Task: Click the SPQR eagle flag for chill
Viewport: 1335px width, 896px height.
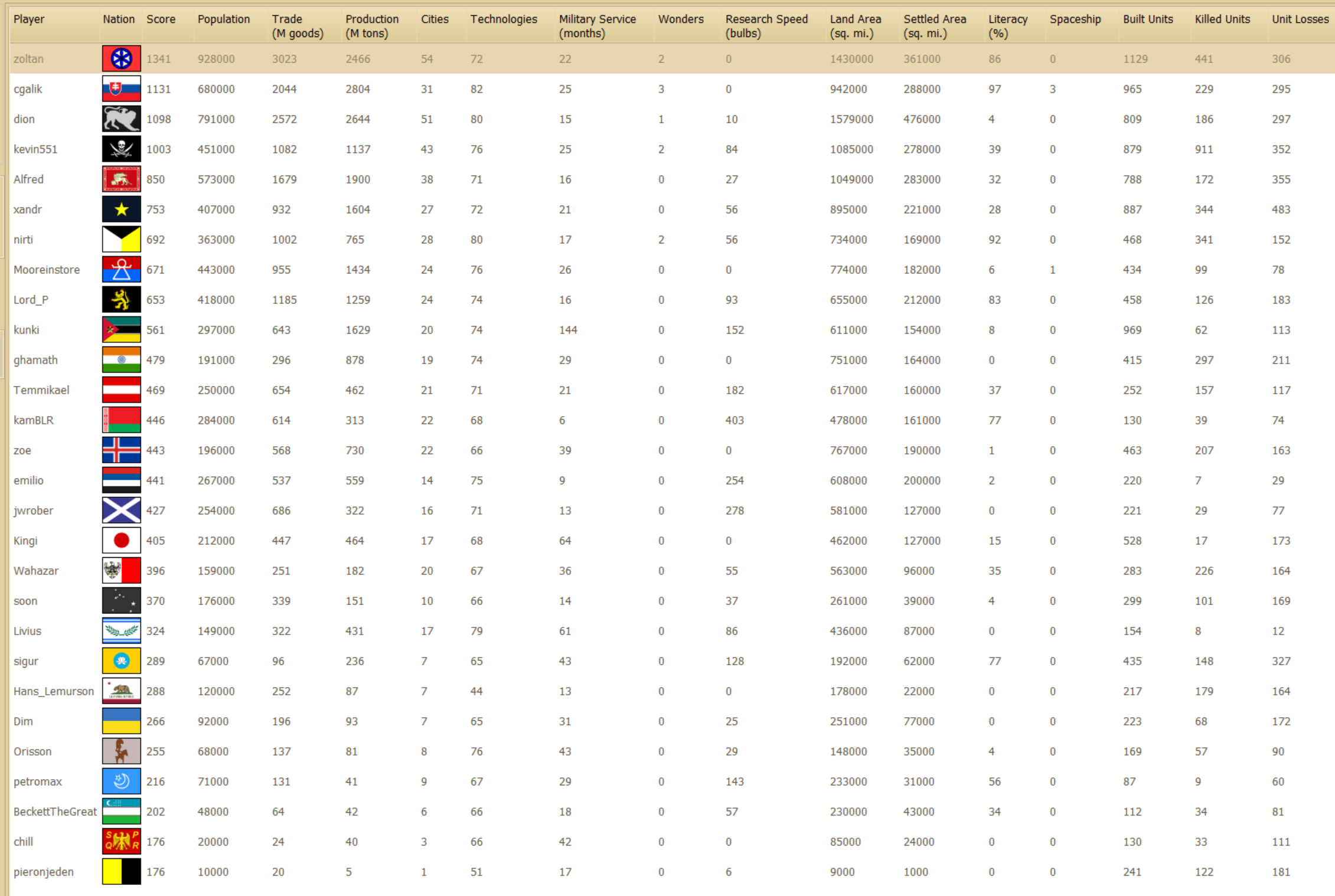Action: (x=121, y=841)
